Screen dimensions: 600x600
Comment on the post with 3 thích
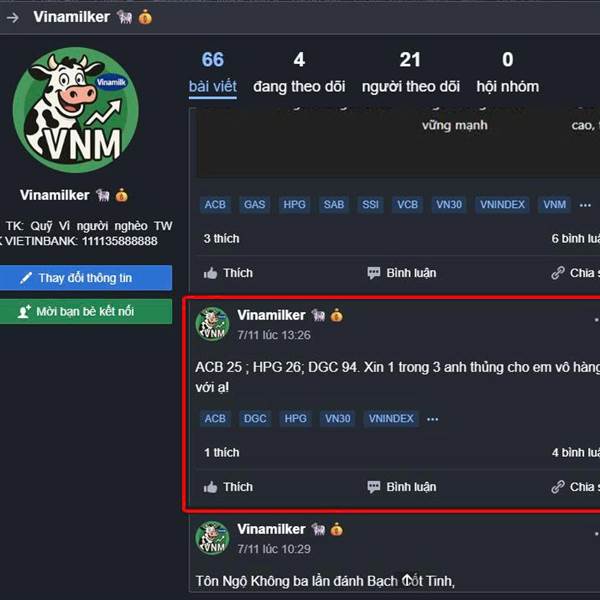pyautogui.click(x=402, y=273)
